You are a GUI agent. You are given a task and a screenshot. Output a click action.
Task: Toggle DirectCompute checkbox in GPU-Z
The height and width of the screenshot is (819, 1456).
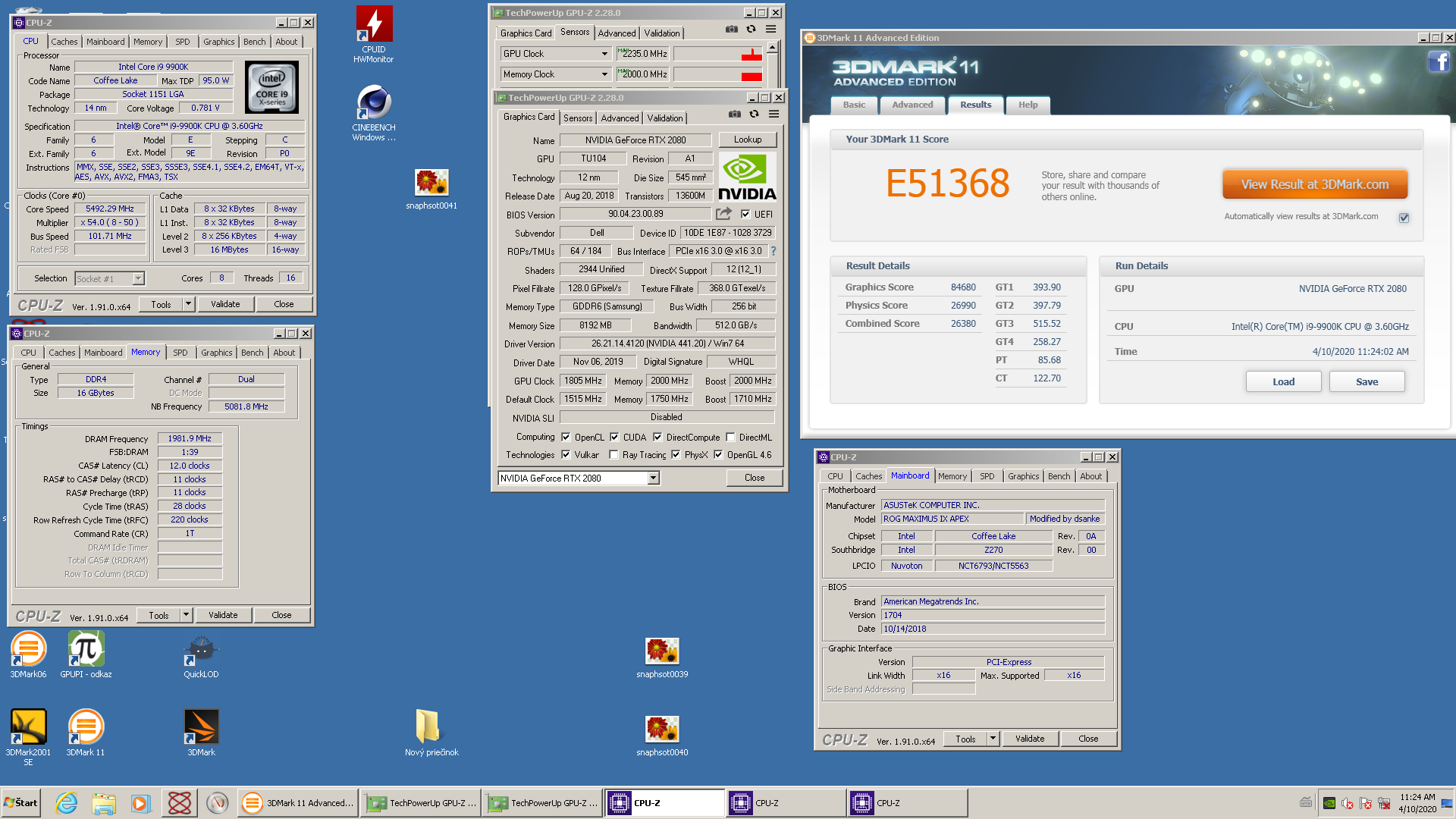pos(657,438)
